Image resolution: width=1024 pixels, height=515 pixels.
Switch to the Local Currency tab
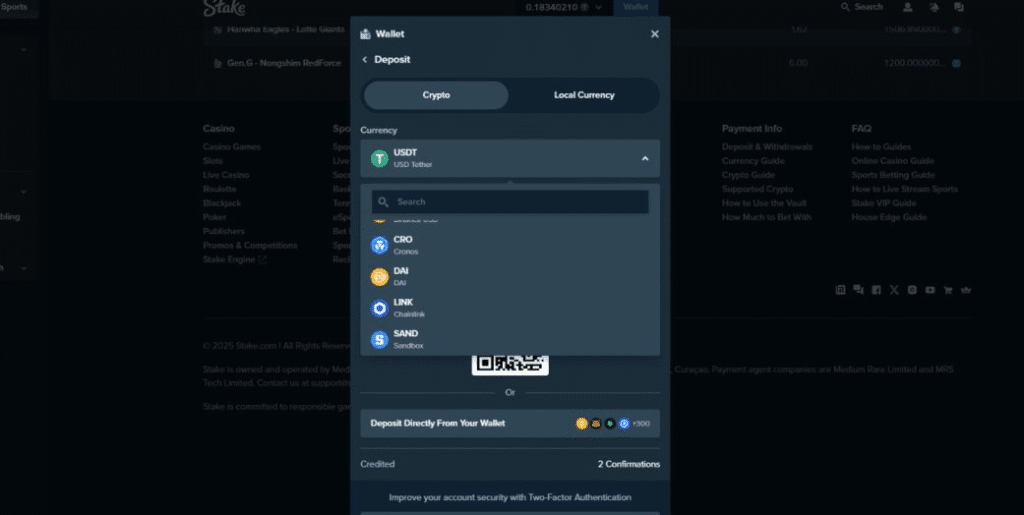[584, 95]
